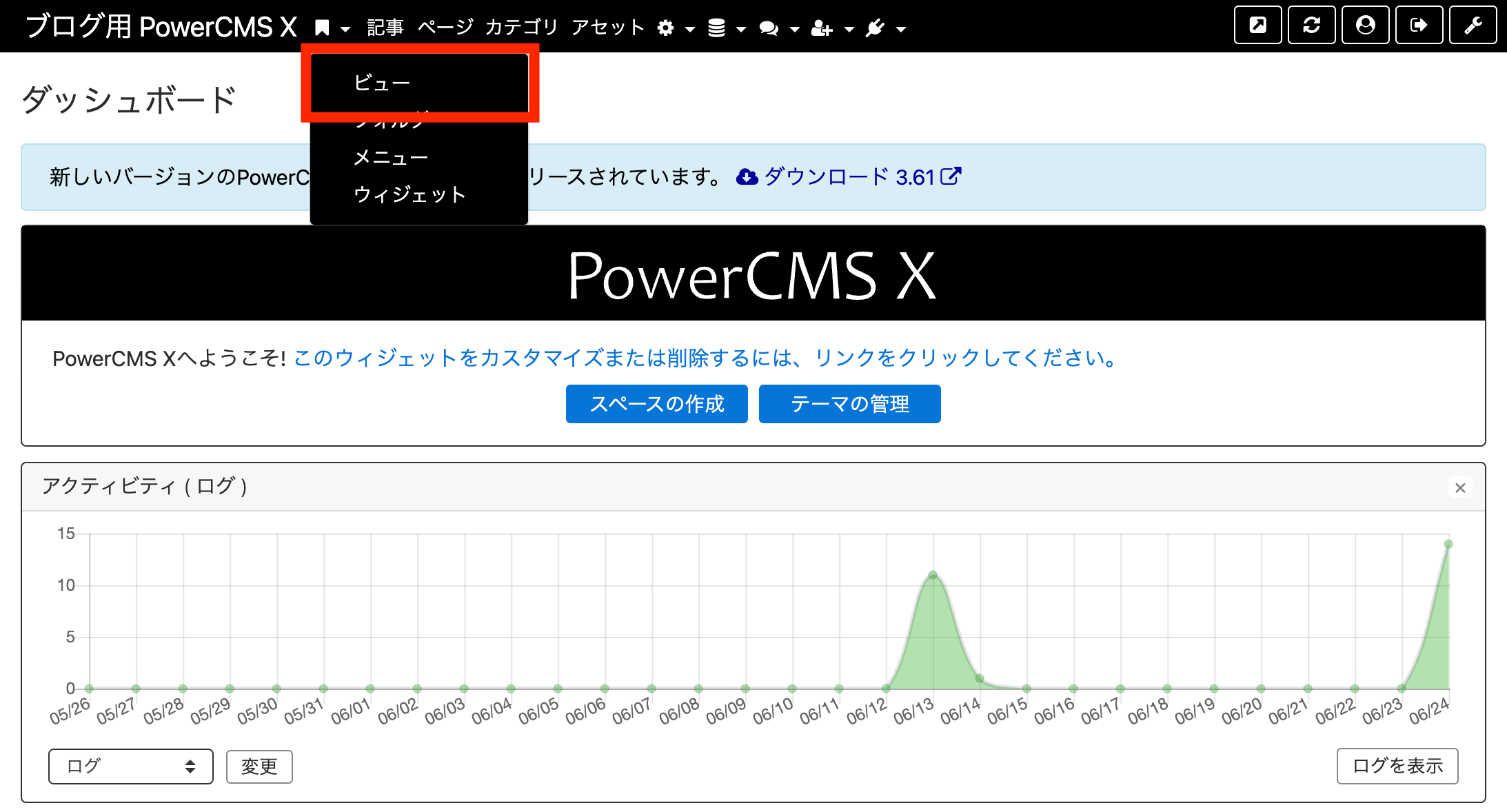1507x812 pixels.
Task: Click the 変更 button
Action: 259,767
